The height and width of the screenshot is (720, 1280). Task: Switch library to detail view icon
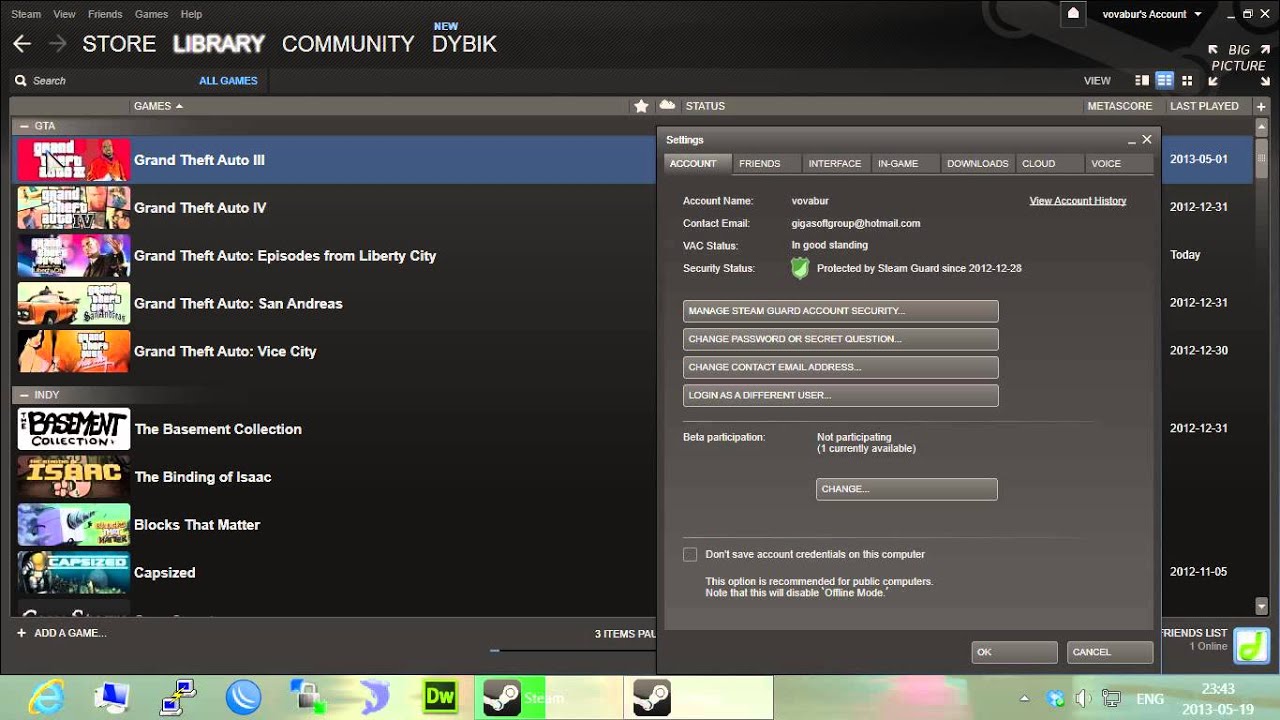[x=1142, y=80]
